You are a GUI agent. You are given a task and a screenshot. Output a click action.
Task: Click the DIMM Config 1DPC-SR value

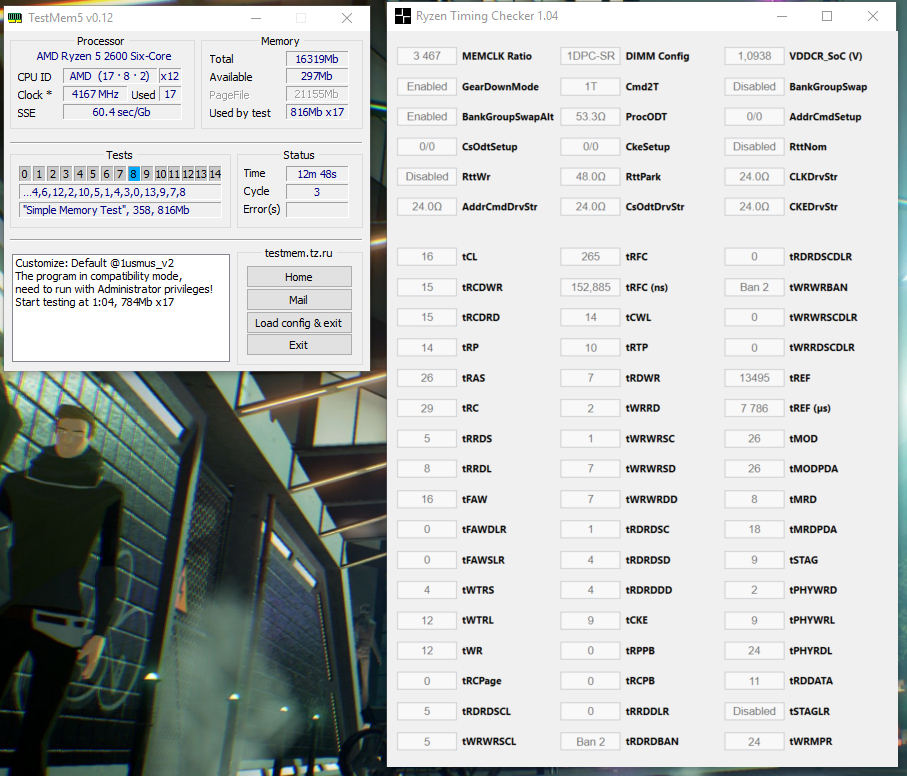tap(591, 56)
